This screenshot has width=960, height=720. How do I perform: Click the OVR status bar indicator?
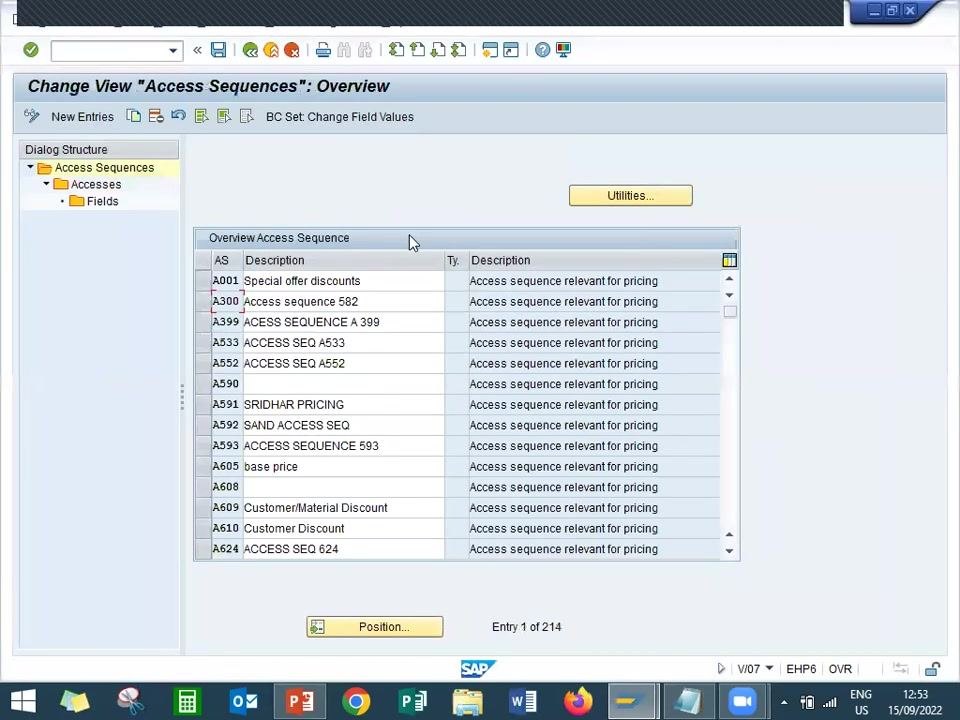840,669
